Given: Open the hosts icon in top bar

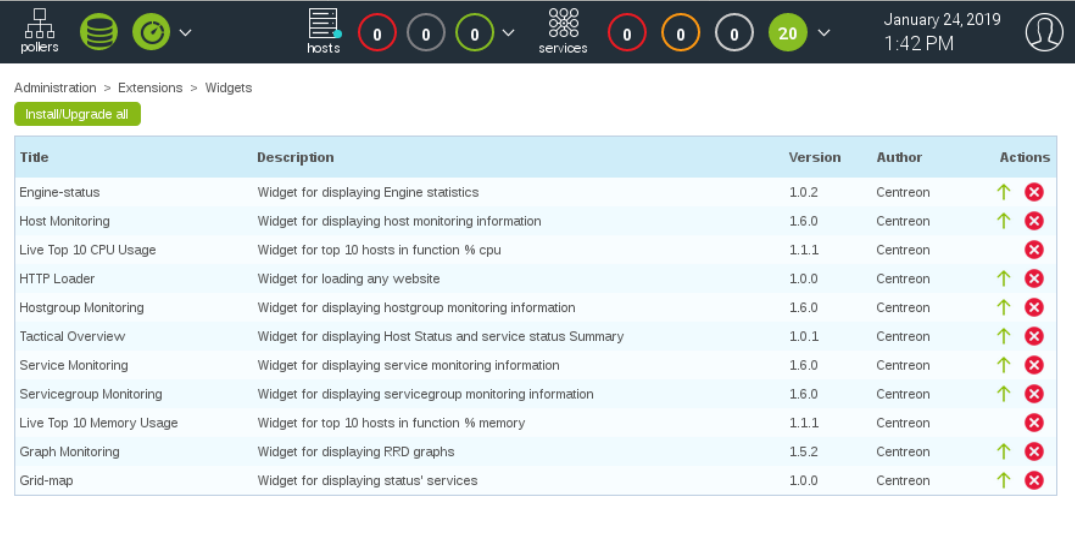Looking at the screenshot, I should coord(323,31).
